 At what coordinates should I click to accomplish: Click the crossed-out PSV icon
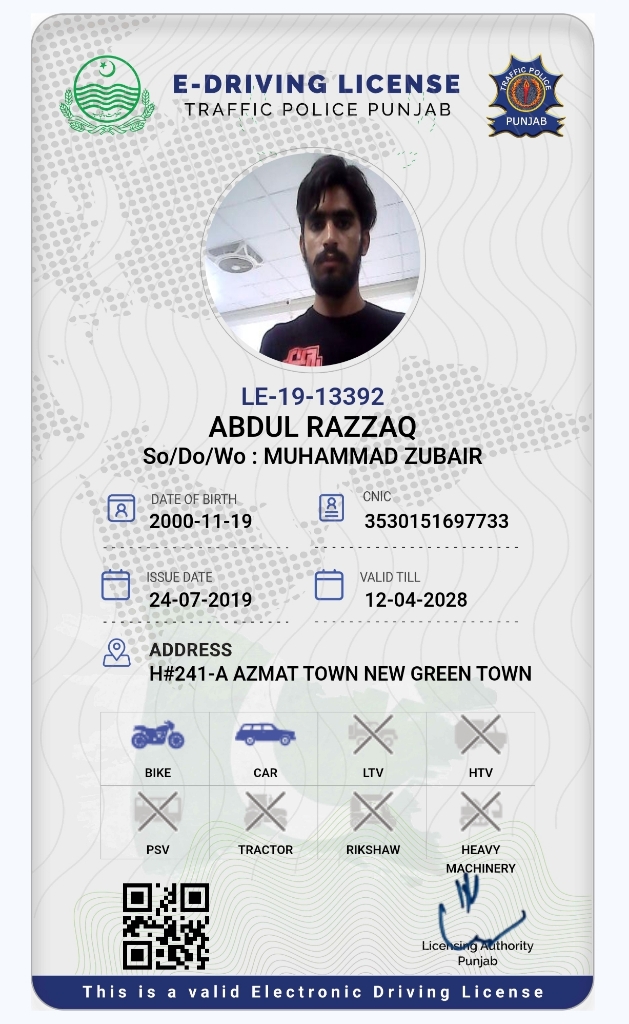point(157,812)
